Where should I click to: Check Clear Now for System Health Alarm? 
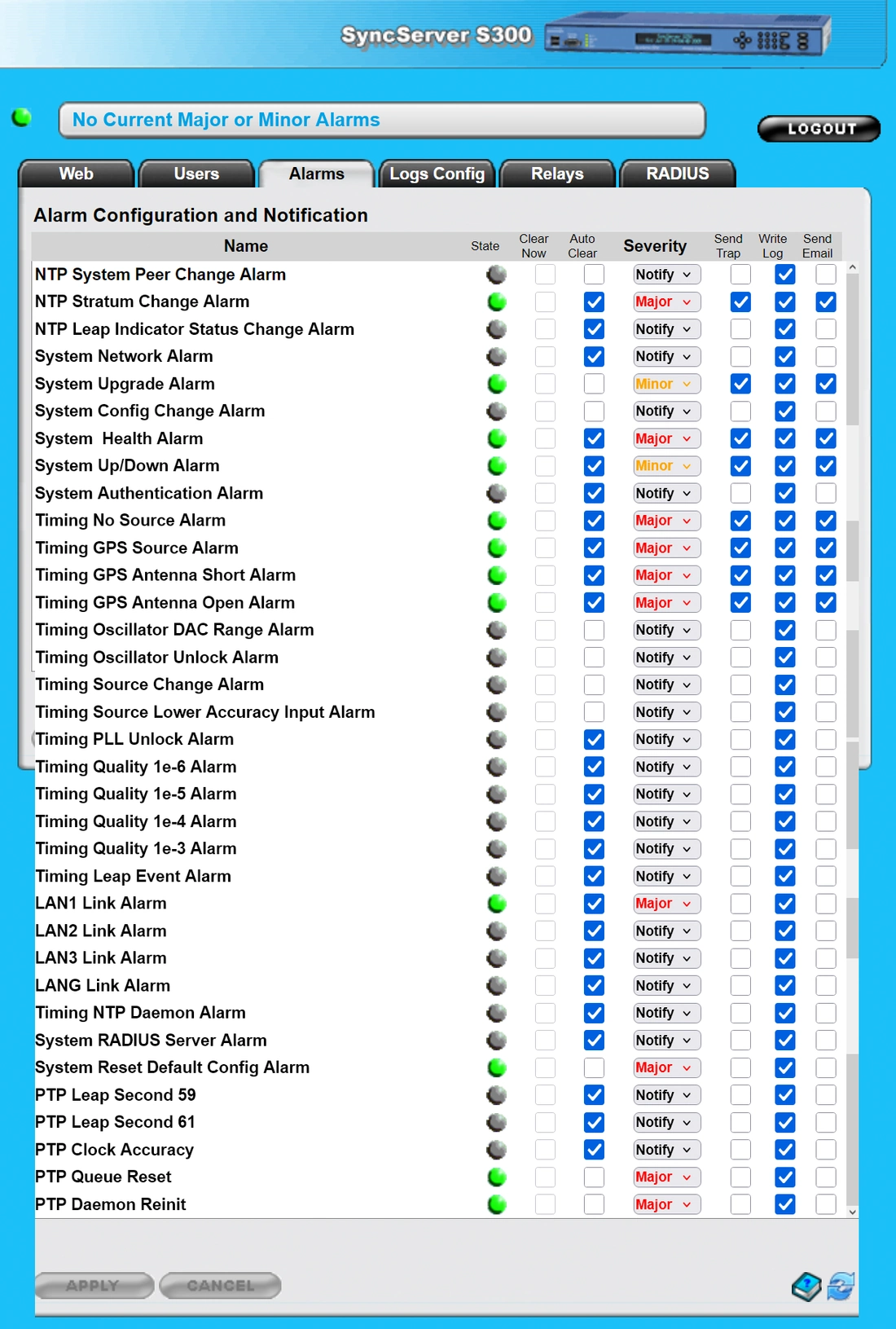click(545, 438)
